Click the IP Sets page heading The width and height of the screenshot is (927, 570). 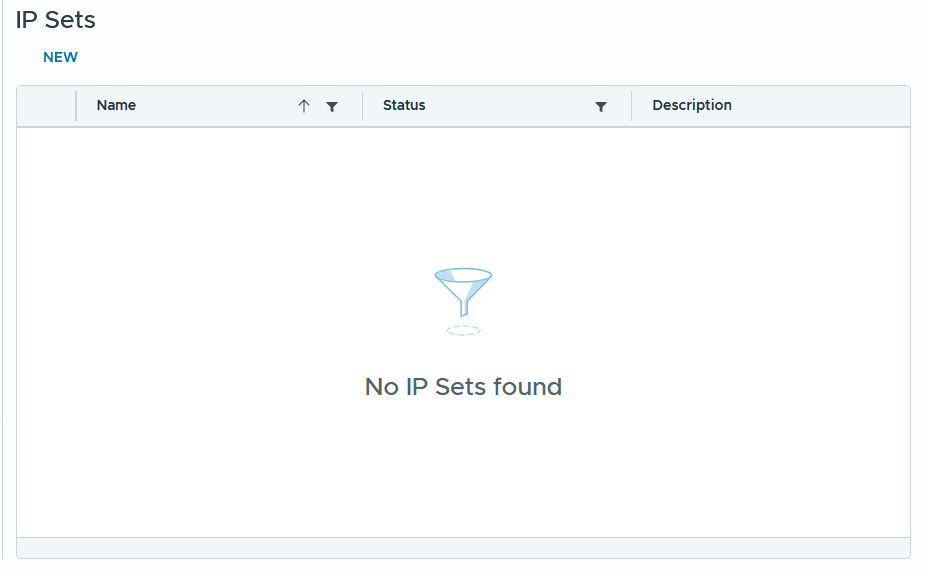pyautogui.click(x=56, y=20)
